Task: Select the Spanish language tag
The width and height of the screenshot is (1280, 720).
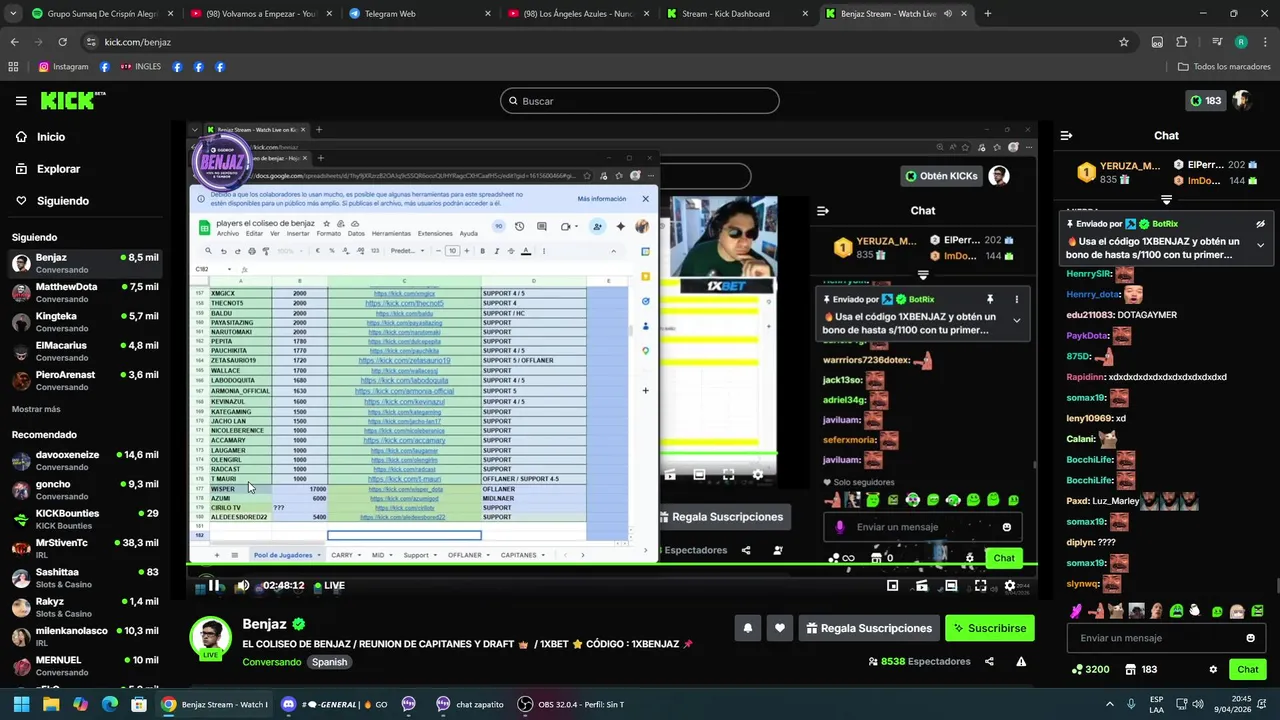Action: pyautogui.click(x=329, y=662)
